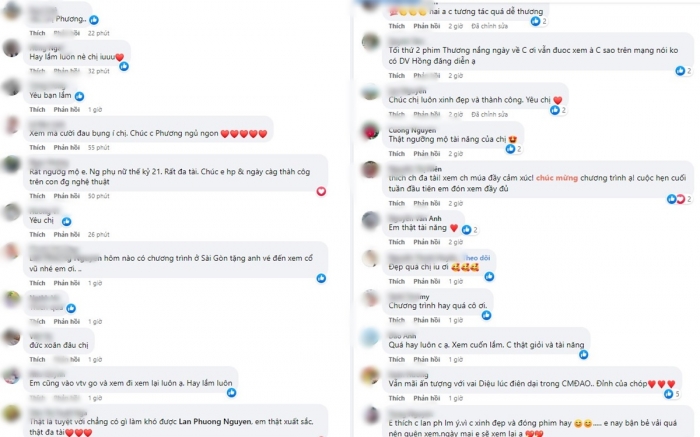The height and width of the screenshot is (437, 700).
Task: Click Phản hồi under 'Yêu bạn lắm' comment
Action: (67, 109)
